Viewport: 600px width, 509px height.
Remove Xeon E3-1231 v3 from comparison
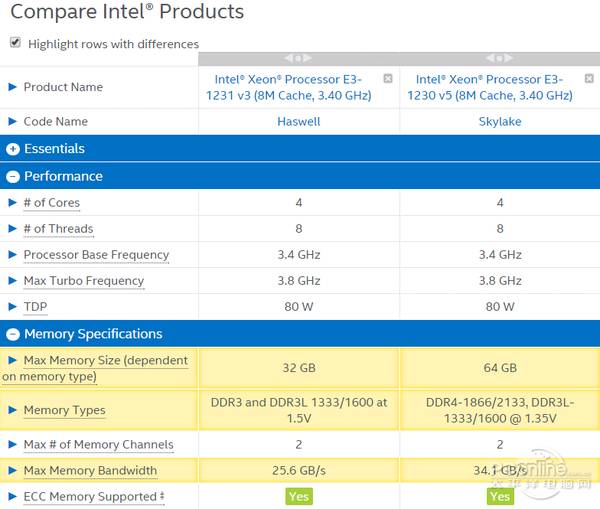(x=388, y=78)
